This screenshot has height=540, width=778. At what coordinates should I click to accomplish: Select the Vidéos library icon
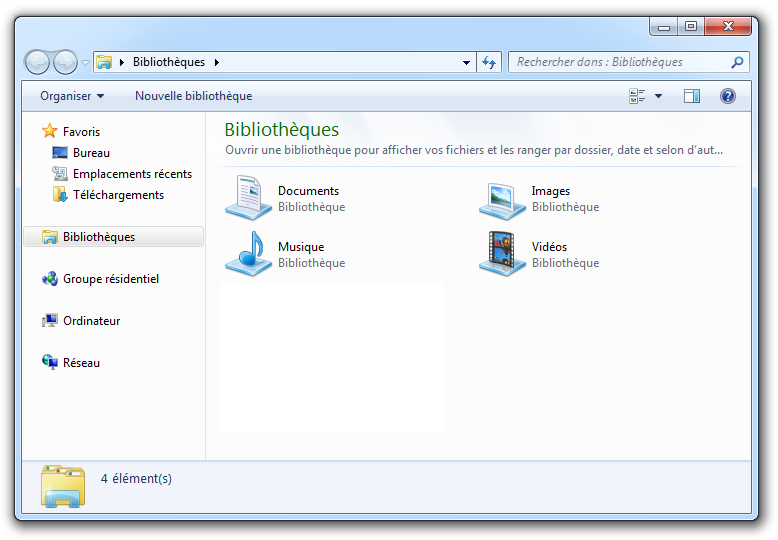[502, 254]
